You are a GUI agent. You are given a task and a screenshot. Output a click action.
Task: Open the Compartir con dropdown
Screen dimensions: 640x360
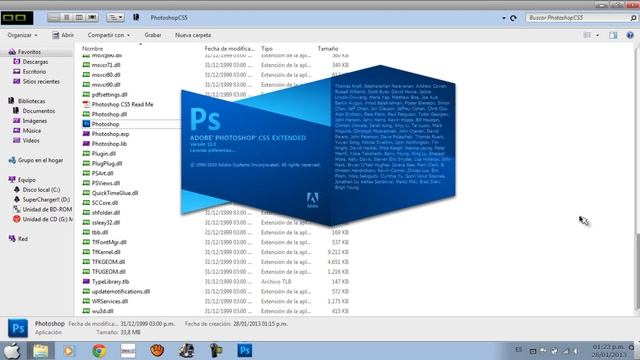[109, 35]
